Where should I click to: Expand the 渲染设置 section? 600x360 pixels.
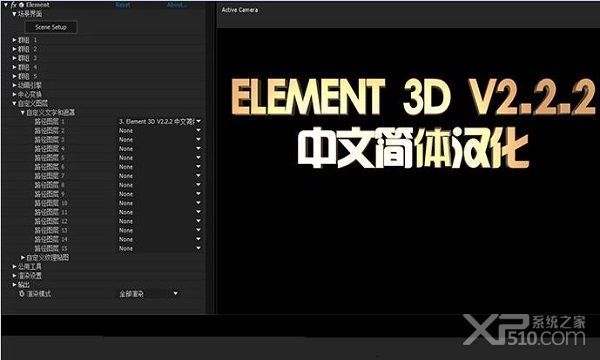pyautogui.click(x=14, y=275)
